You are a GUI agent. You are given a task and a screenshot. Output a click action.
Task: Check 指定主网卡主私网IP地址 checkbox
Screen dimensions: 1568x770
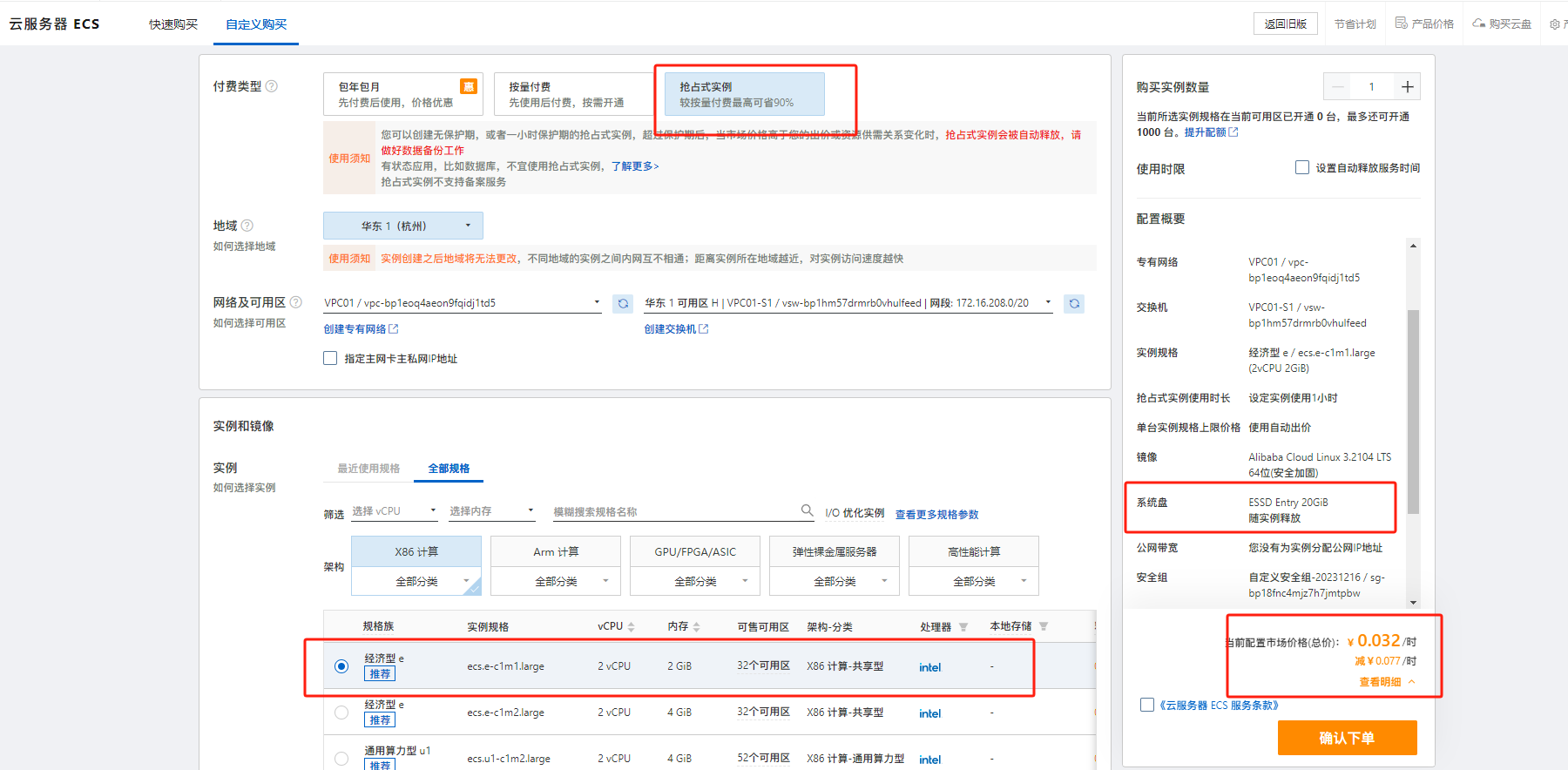[330, 358]
